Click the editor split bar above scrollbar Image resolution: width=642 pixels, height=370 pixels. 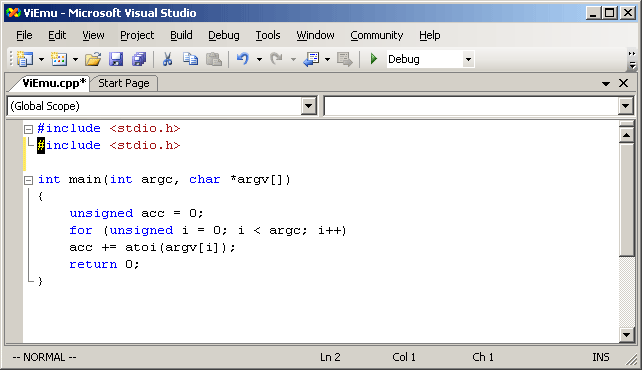tap(626, 124)
